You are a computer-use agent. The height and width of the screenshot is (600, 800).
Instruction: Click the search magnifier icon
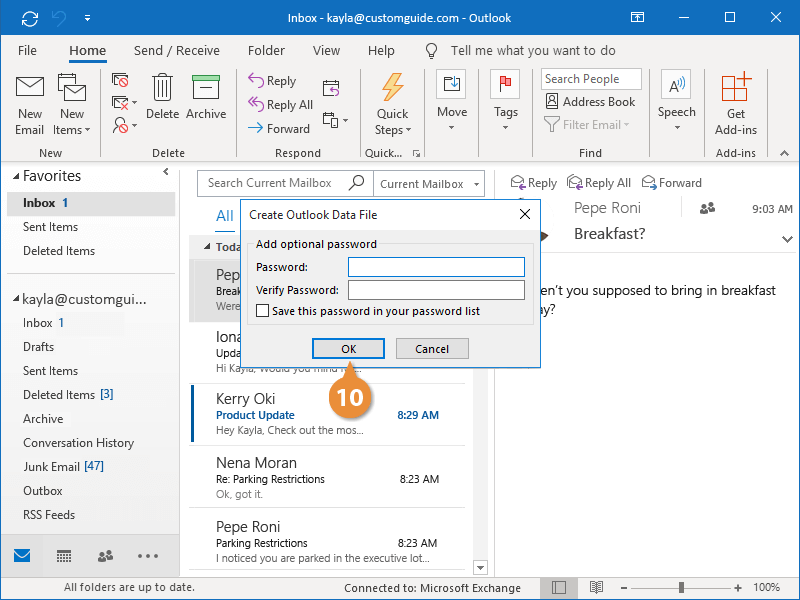tap(356, 183)
